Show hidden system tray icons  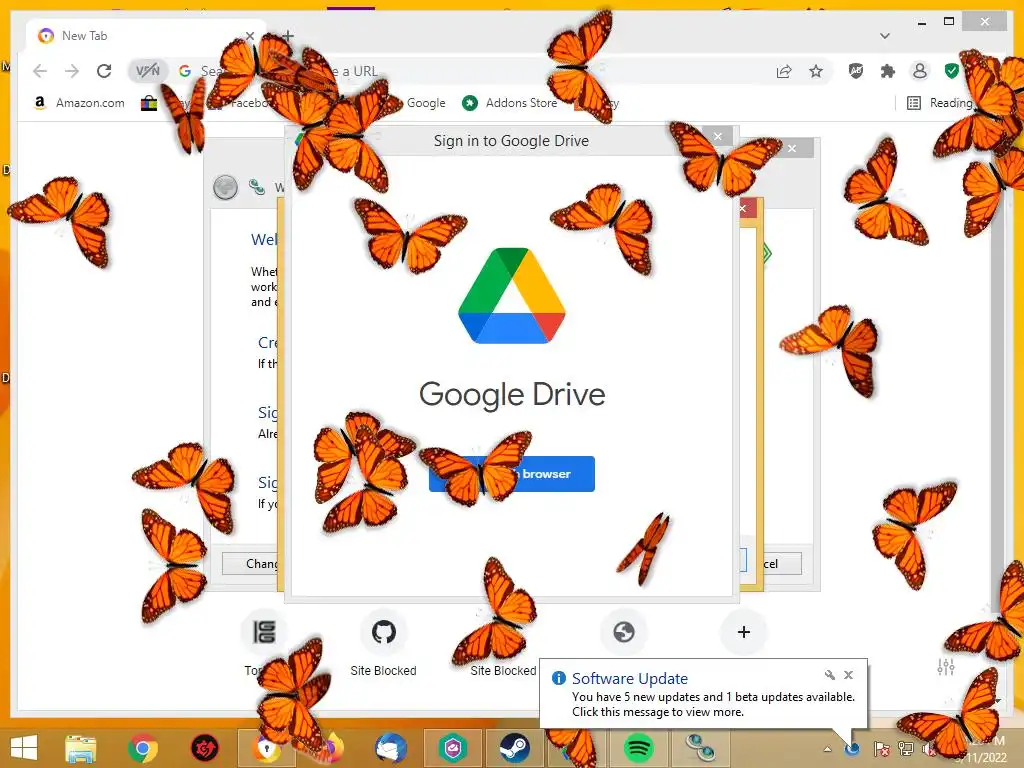827,749
